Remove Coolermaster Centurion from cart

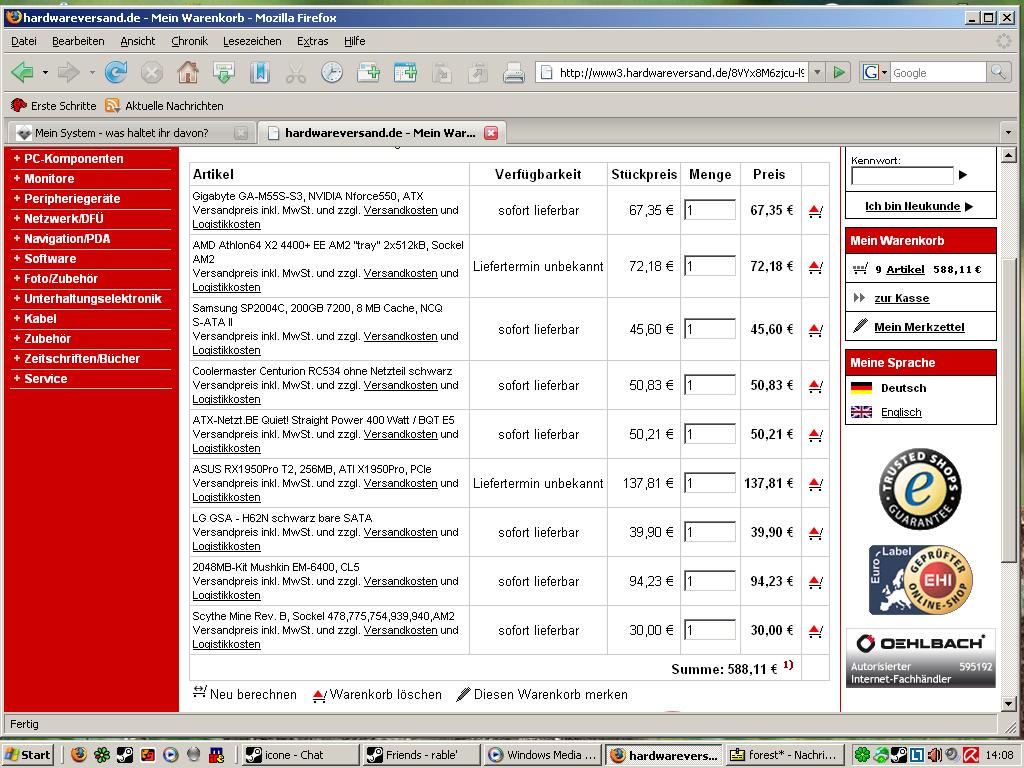pyautogui.click(x=815, y=386)
